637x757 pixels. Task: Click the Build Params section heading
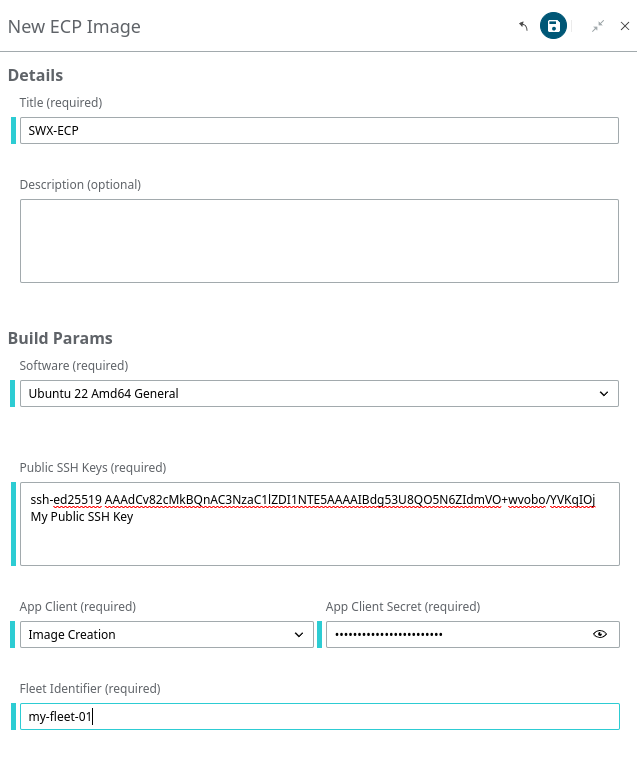coord(60,338)
